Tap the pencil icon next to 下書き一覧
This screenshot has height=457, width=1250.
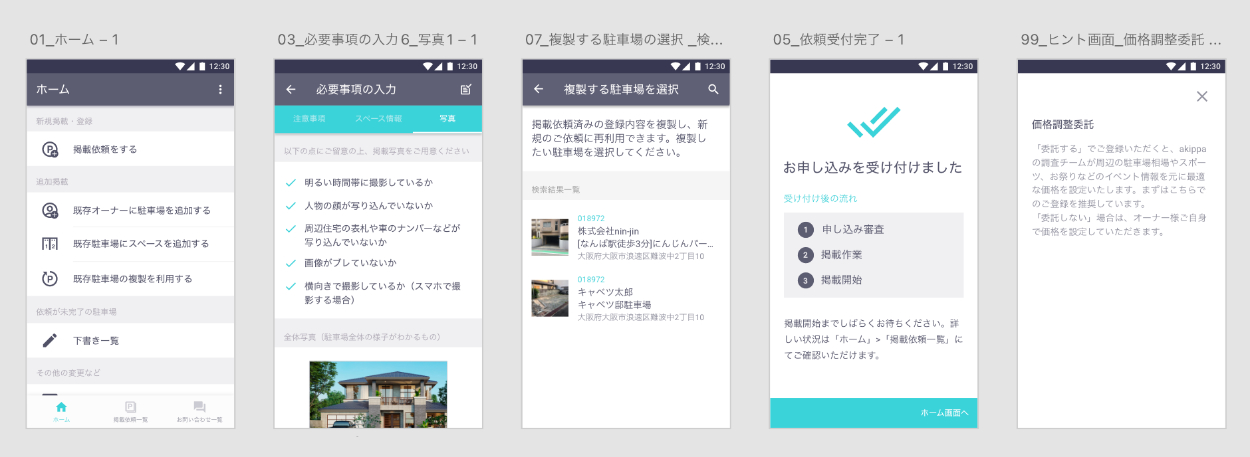coord(50,341)
